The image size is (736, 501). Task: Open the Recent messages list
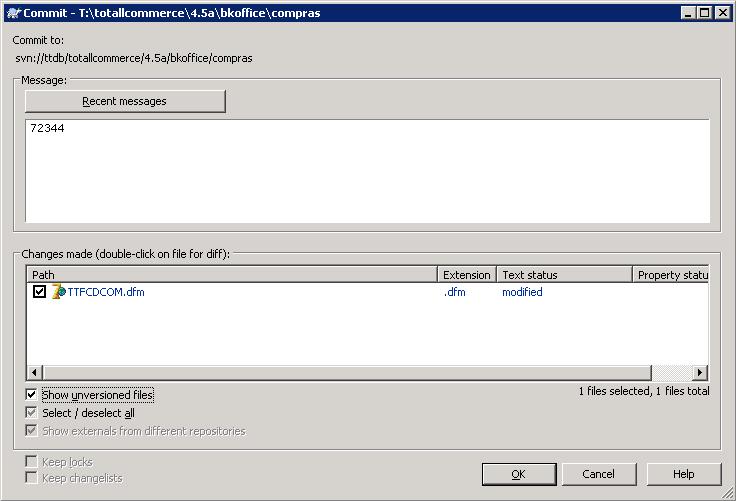(x=125, y=101)
